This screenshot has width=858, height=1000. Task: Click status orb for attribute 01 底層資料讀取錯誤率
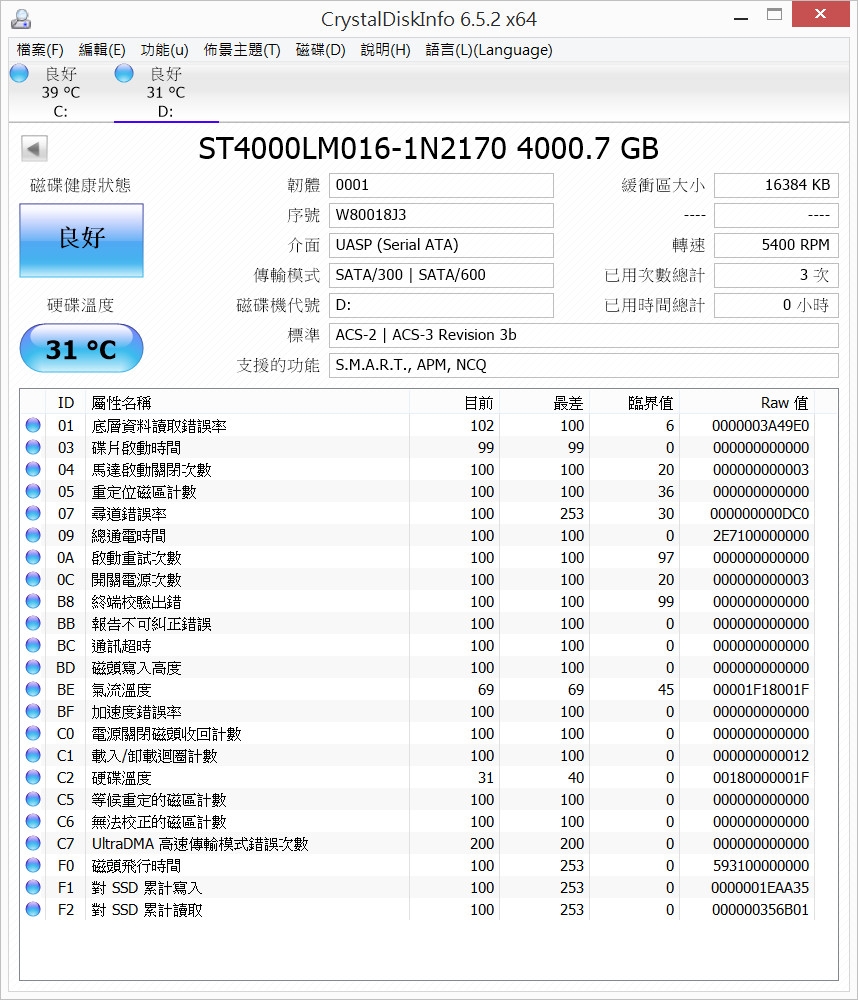tap(33, 425)
